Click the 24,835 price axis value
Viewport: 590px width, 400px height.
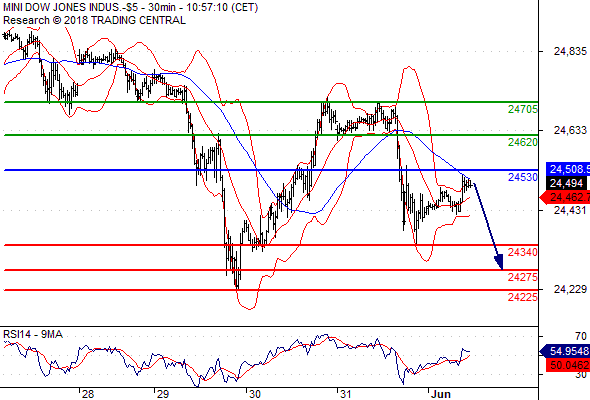570,51
